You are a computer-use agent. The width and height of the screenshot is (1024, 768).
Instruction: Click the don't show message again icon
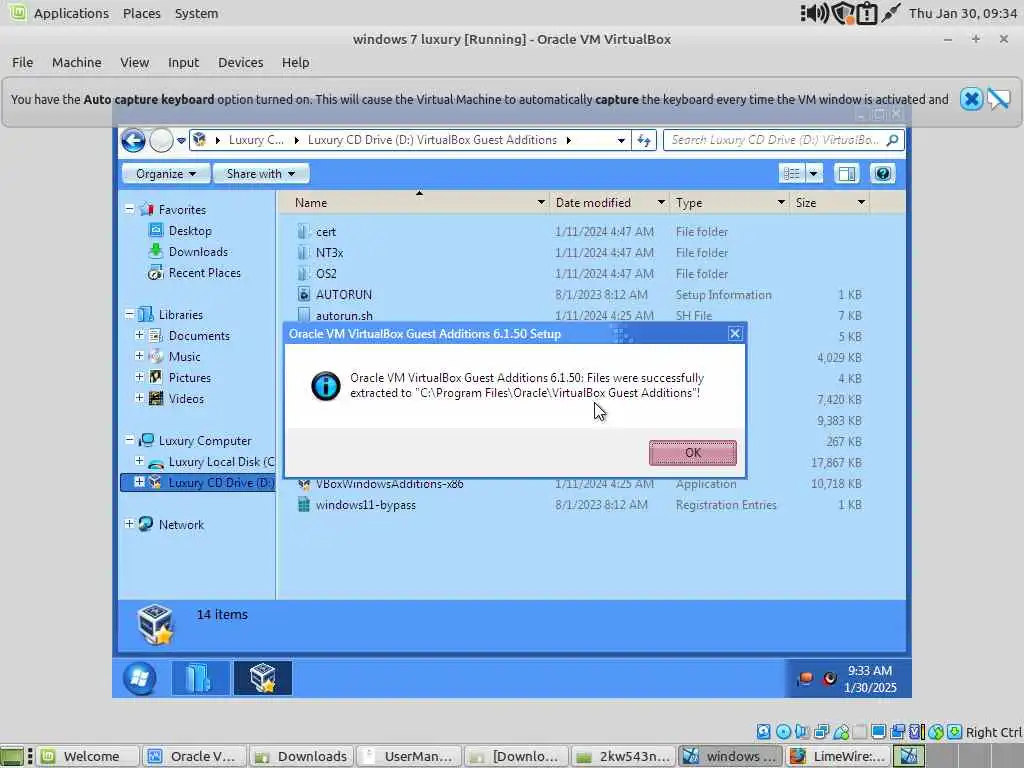999,99
